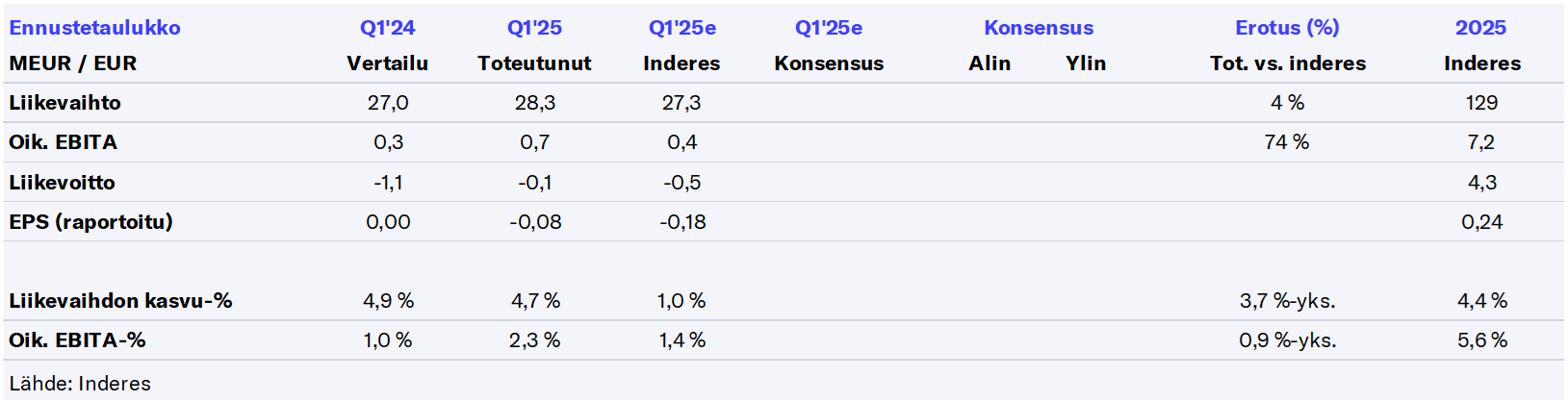The image size is (1568, 402).
Task: Click the Toteutunut column subheader
Action: click(x=534, y=63)
